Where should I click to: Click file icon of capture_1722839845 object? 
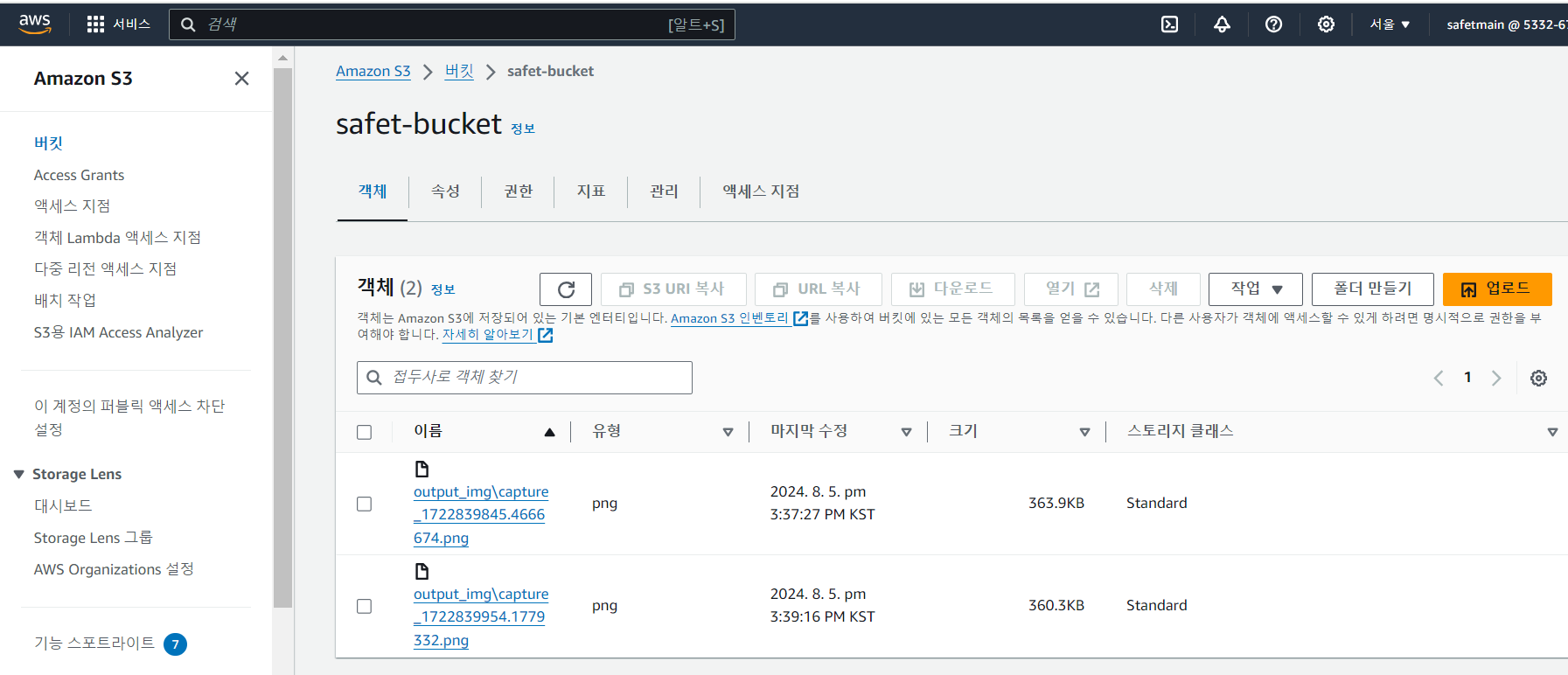pos(422,470)
